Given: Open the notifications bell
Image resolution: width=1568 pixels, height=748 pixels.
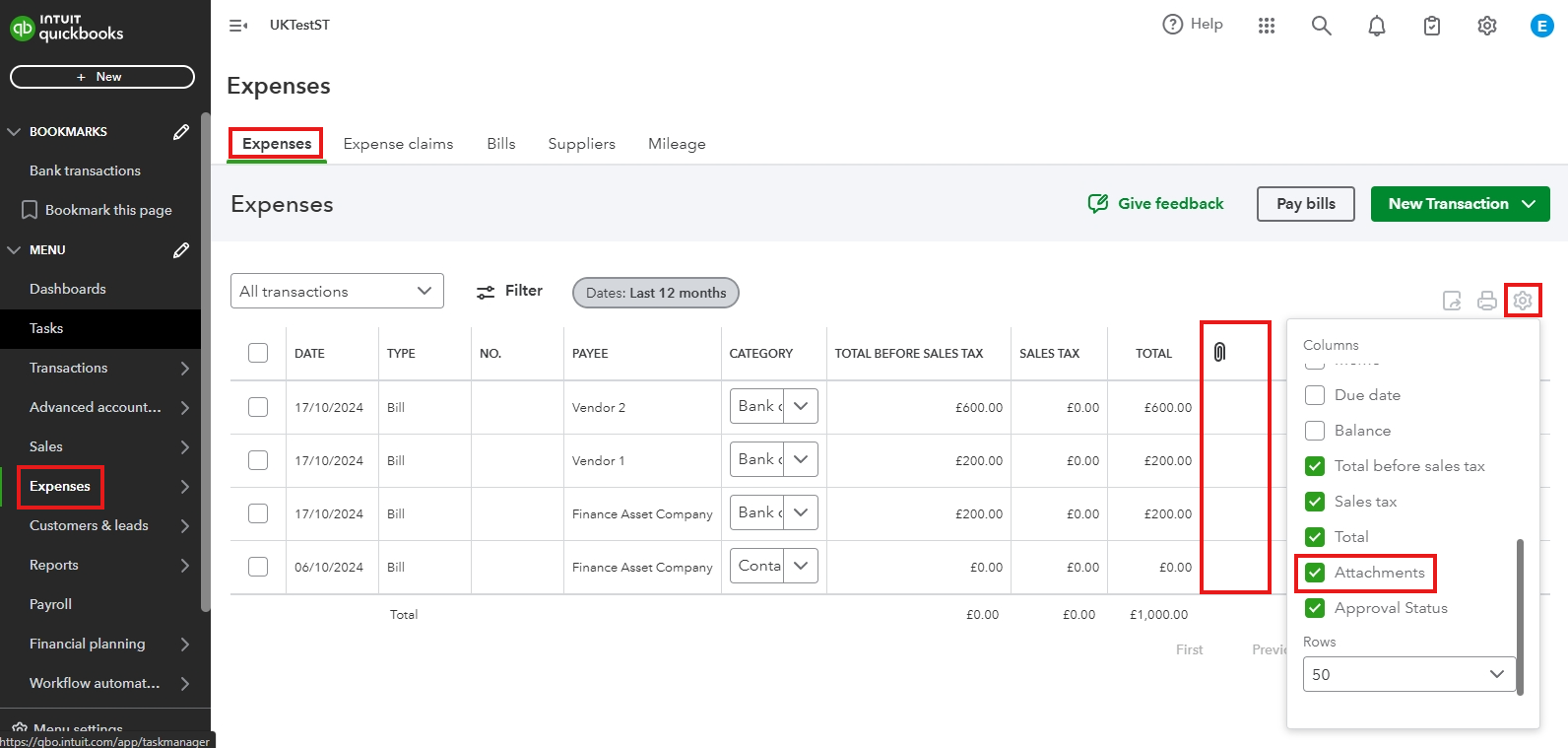Looking at the screenshot, I should 1377,26.
